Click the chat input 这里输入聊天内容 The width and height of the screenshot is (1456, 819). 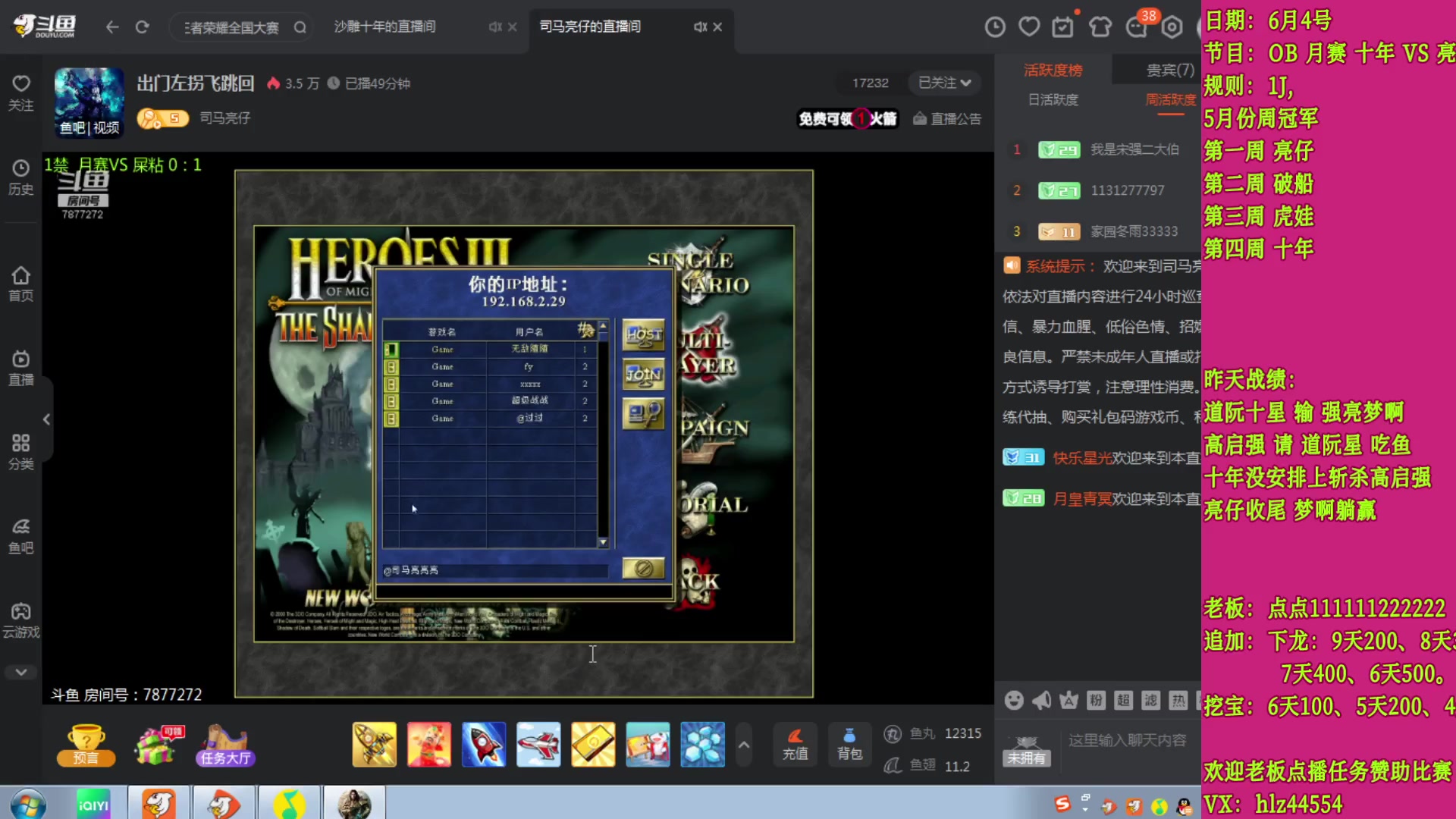(1127, 740)
